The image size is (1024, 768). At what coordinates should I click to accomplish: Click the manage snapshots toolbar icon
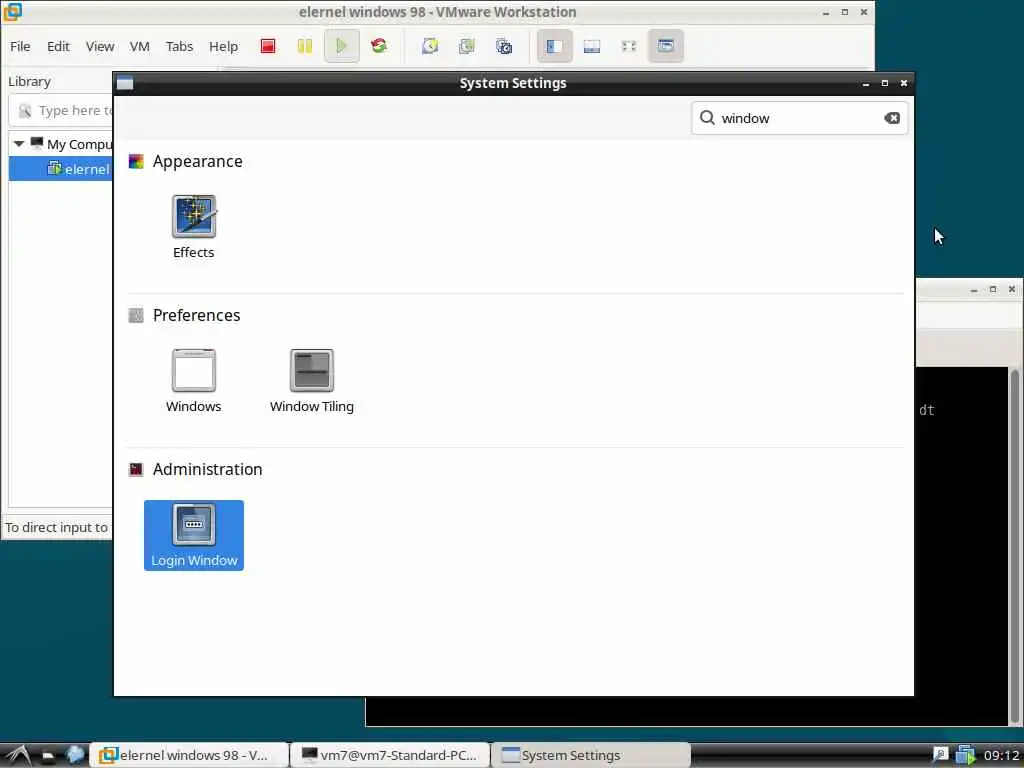click(504, 46)
